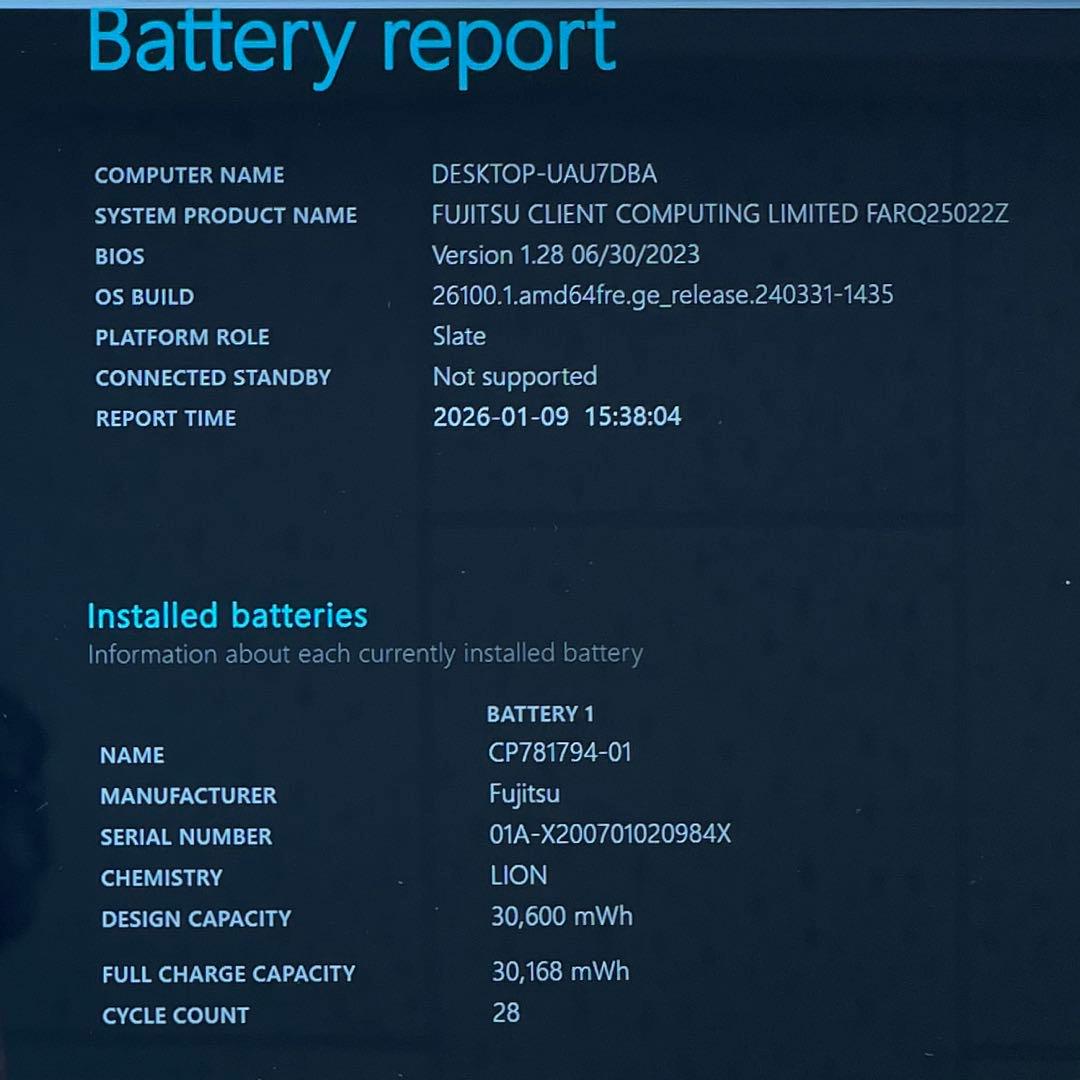Click the chemistry value 'LION'

click(519, 876)
